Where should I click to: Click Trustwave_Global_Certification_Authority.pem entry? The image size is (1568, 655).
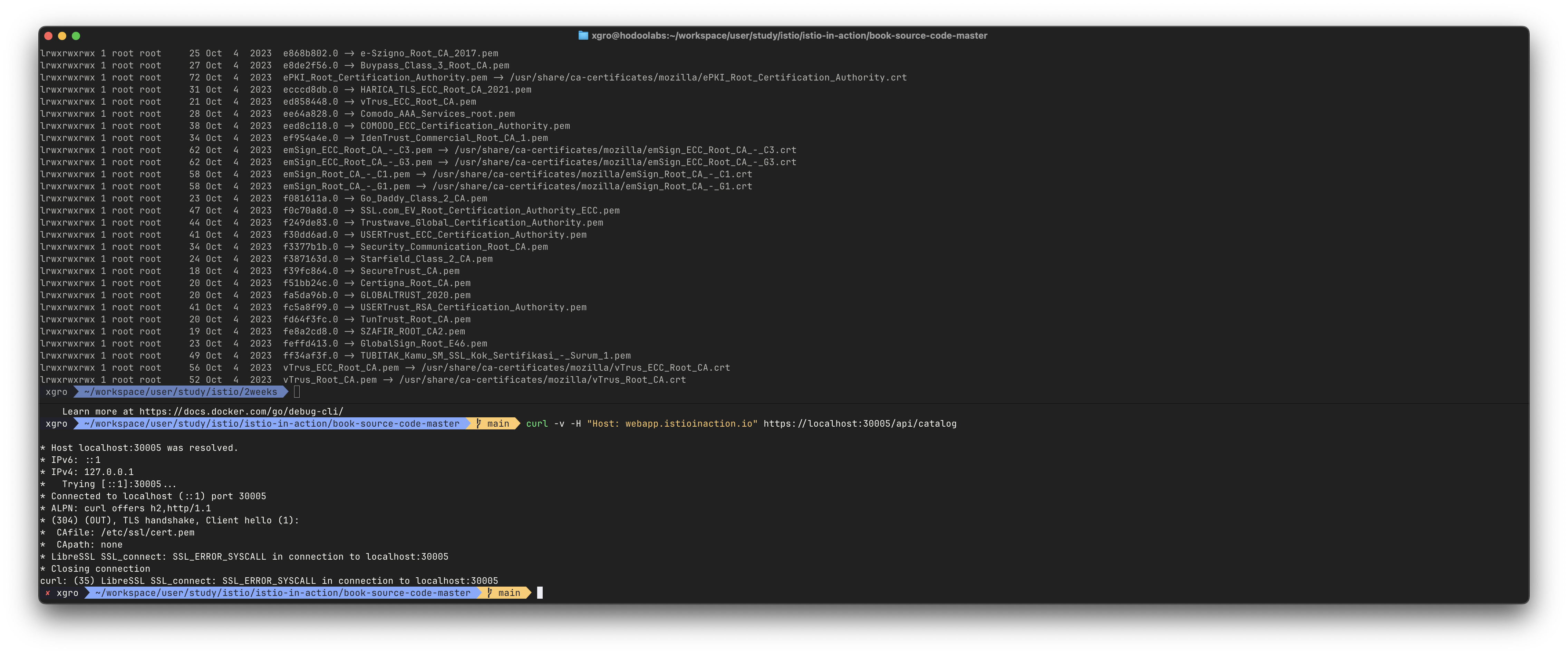click(482, 223)
